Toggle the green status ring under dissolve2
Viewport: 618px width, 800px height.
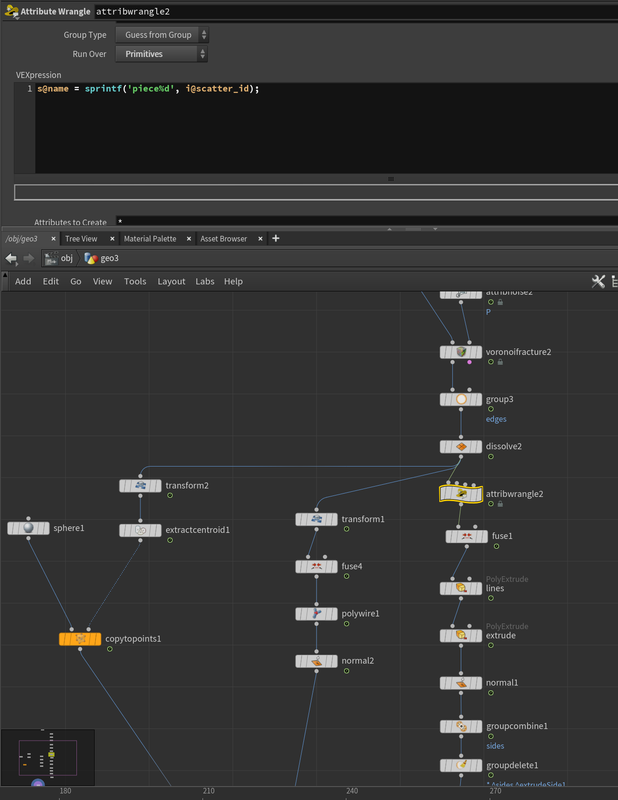[491, 457]
